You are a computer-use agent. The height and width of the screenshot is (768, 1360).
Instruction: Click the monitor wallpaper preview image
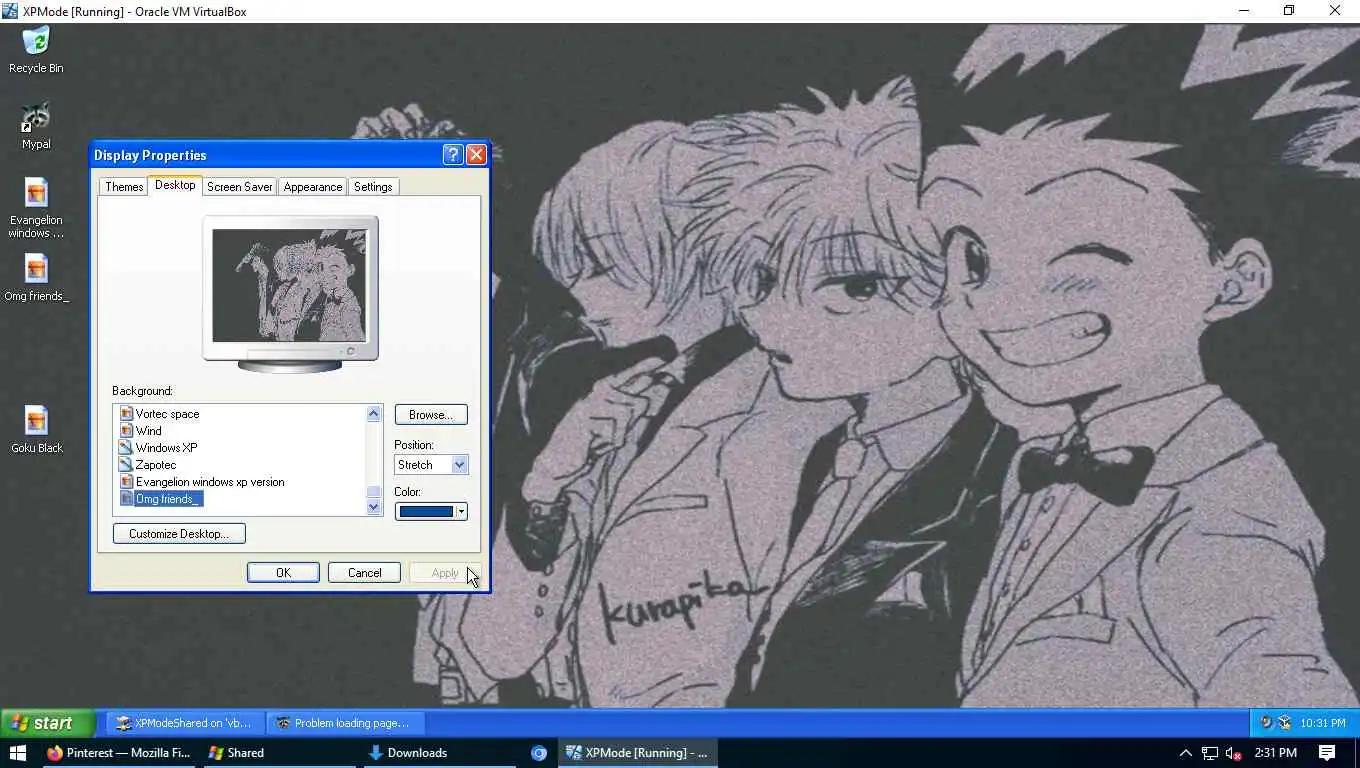(289, 285)
